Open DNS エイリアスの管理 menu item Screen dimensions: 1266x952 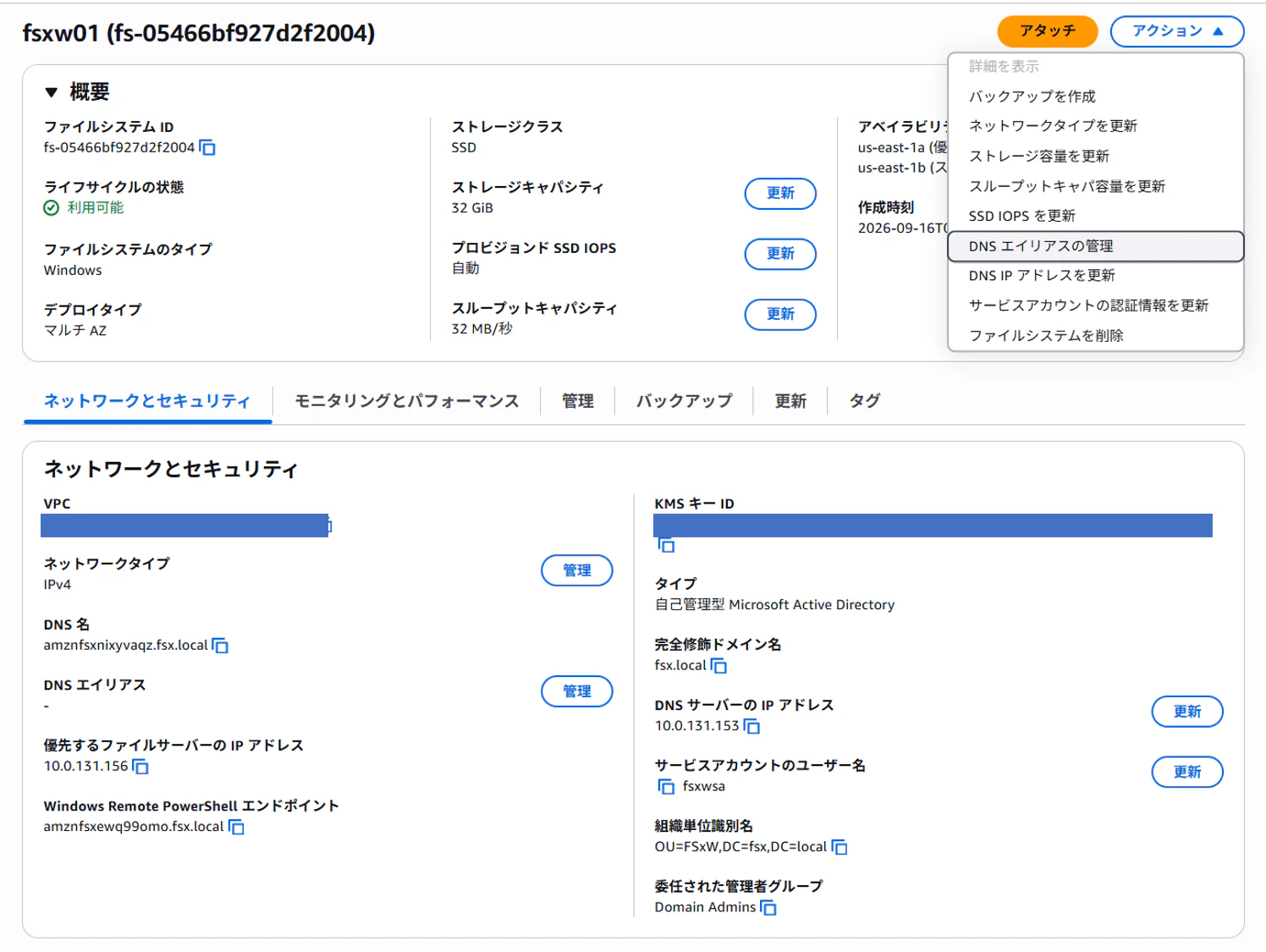point(1096,246)
